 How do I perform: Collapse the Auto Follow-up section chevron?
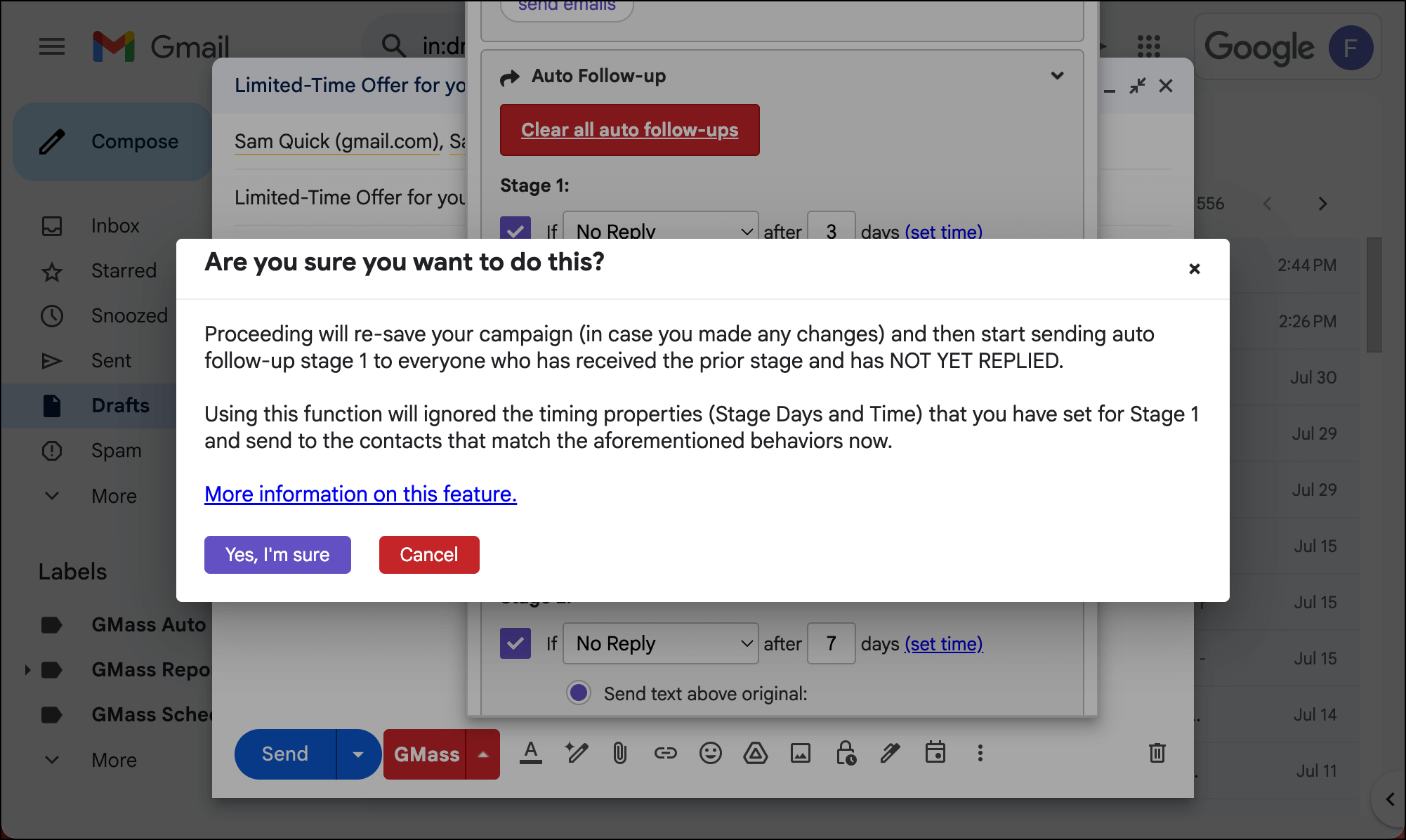pos(1057,76)
